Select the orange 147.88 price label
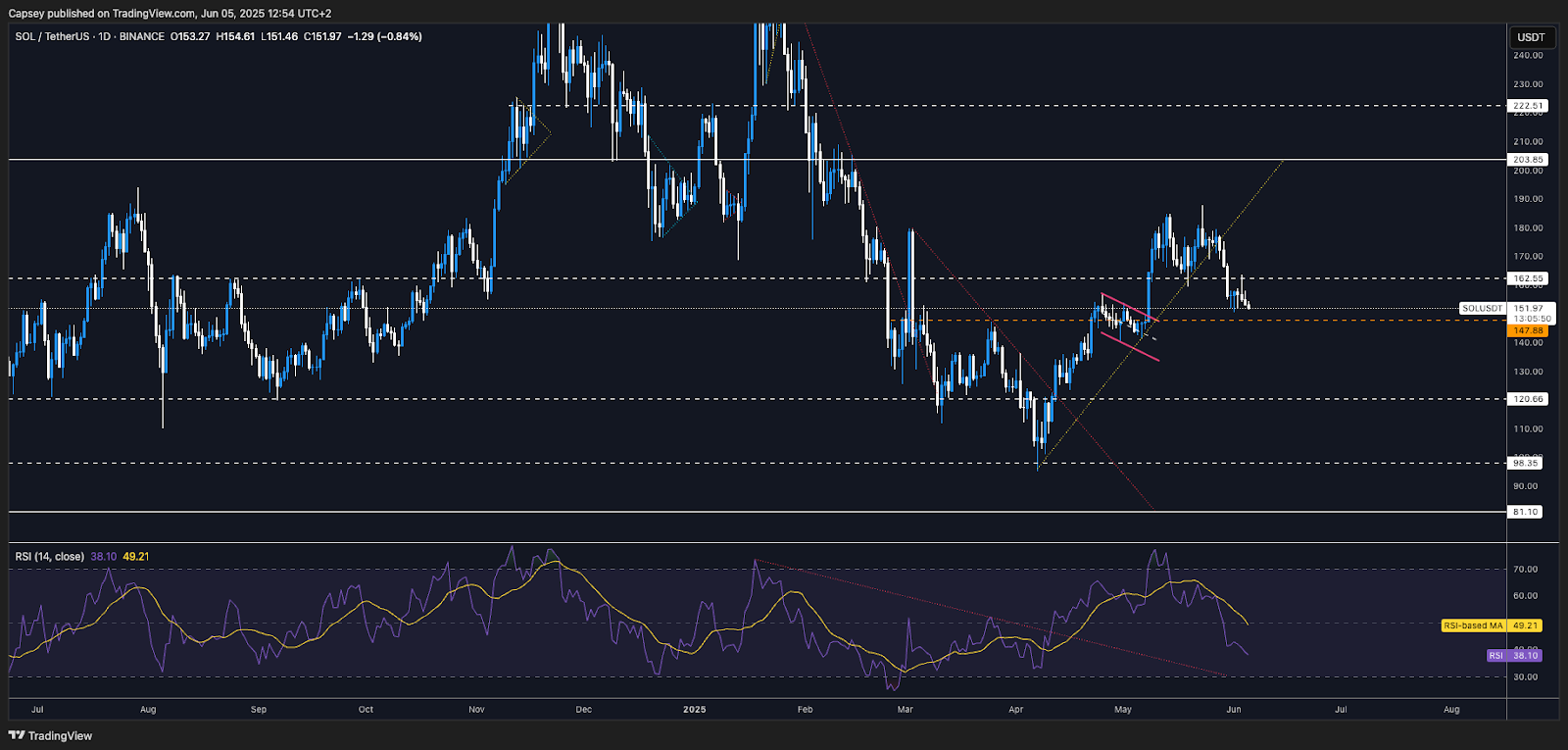 [x=1528, y=330]
